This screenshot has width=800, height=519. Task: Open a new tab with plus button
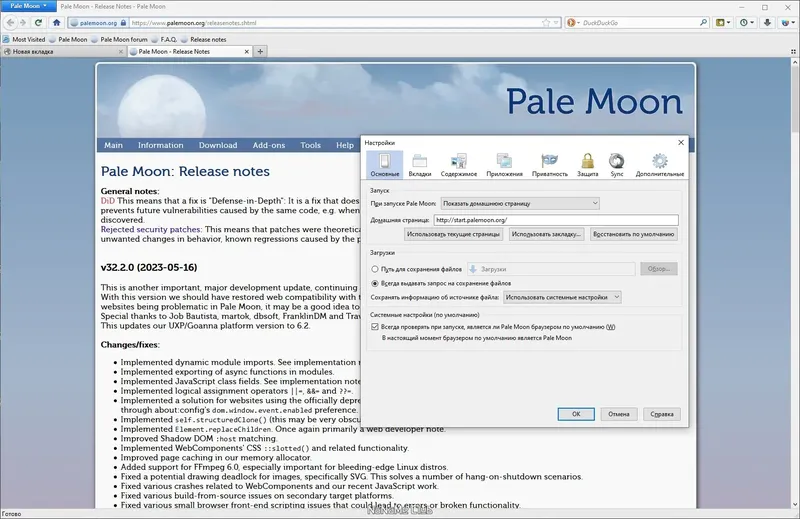260,52
